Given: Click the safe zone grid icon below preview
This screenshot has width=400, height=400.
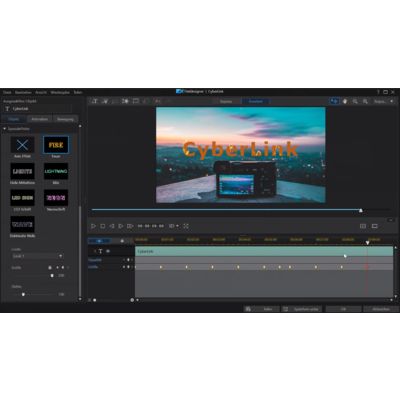Looking at the screenshot, I should pyautogui.click(x=363, y=226).
